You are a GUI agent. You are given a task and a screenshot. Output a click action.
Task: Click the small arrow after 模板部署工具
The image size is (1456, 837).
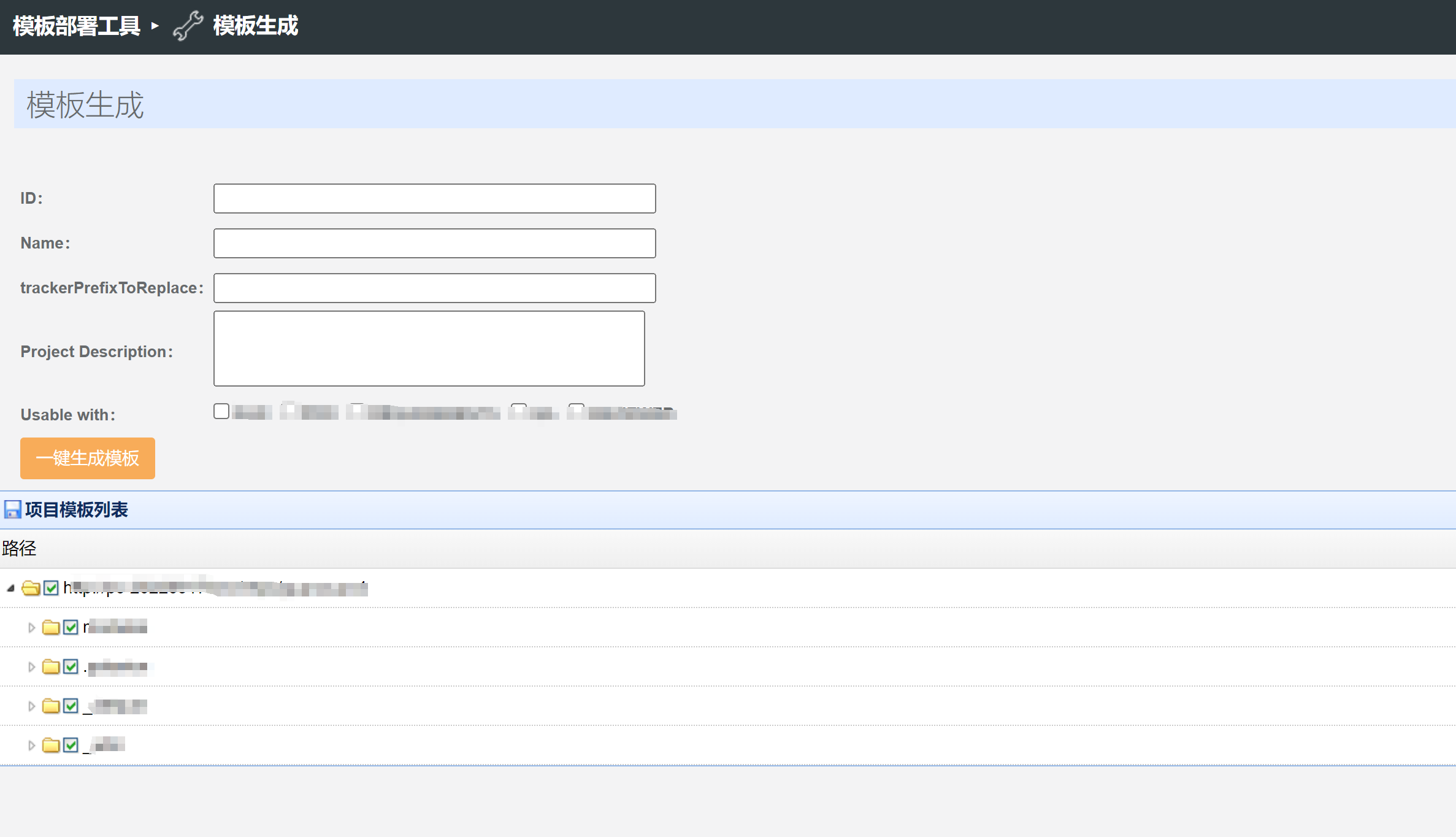[155, 26]
